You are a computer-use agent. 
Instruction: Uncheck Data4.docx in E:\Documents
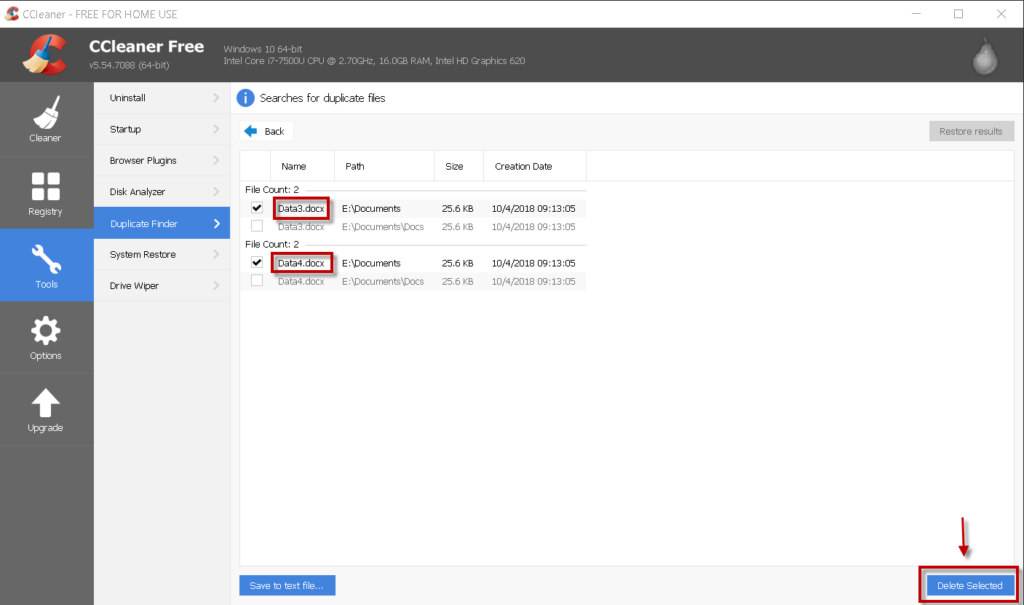(257, 263)
